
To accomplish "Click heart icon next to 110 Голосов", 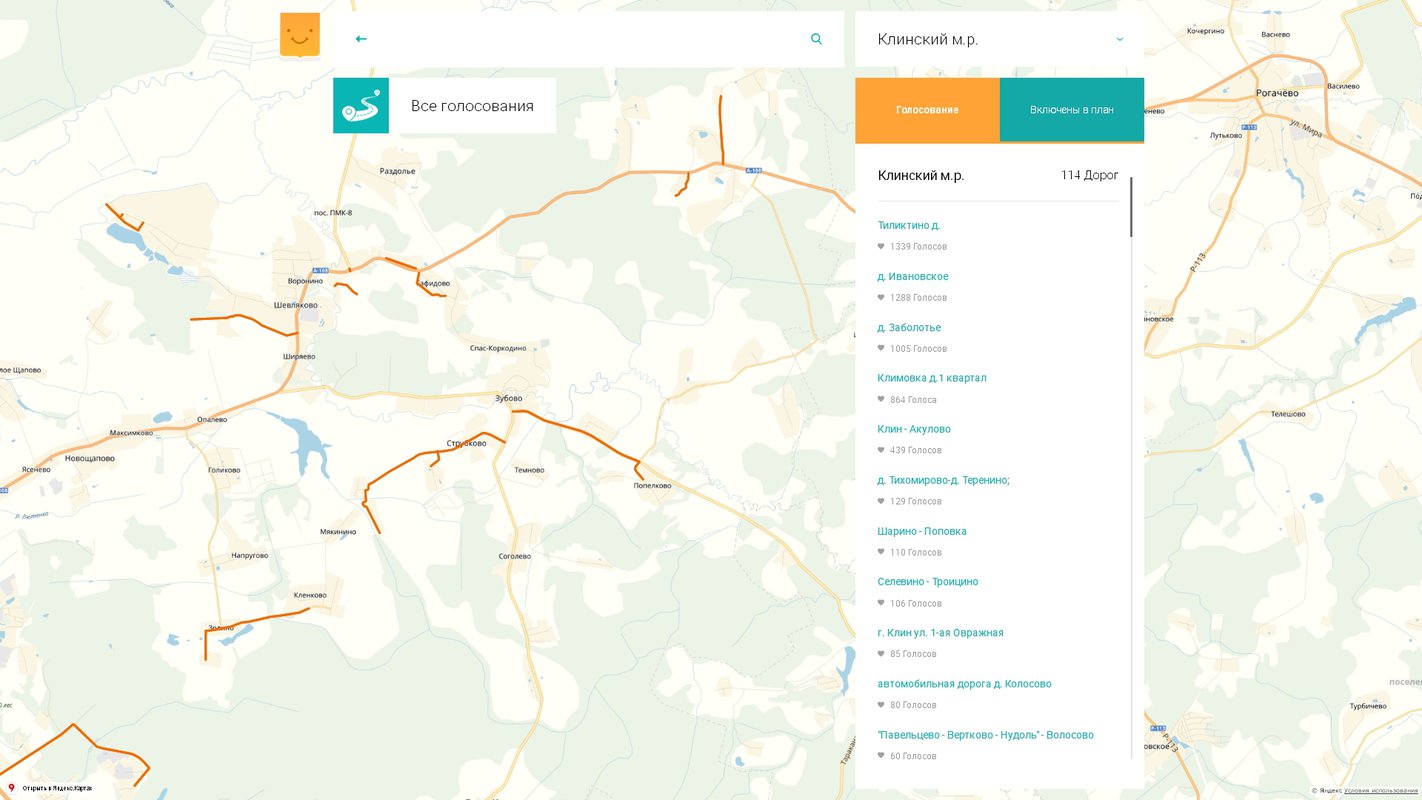I will tap(881, 552).
